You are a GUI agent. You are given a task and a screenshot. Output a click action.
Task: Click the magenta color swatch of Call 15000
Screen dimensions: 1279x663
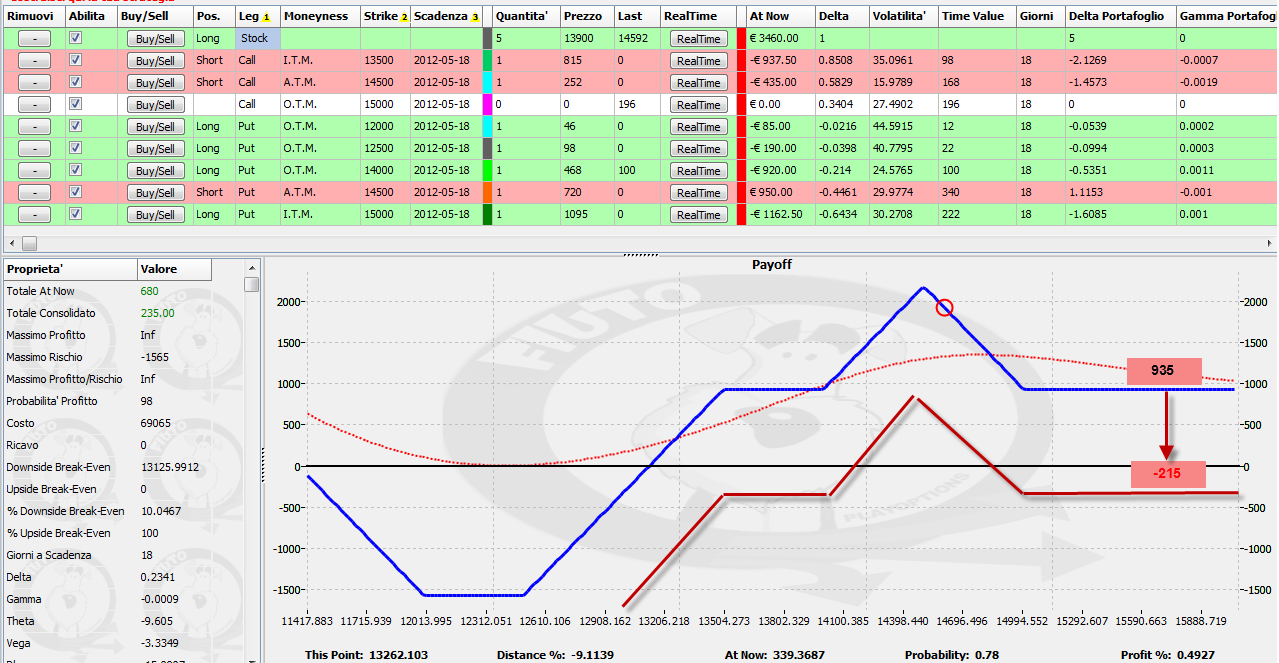(x=487, y=104)
